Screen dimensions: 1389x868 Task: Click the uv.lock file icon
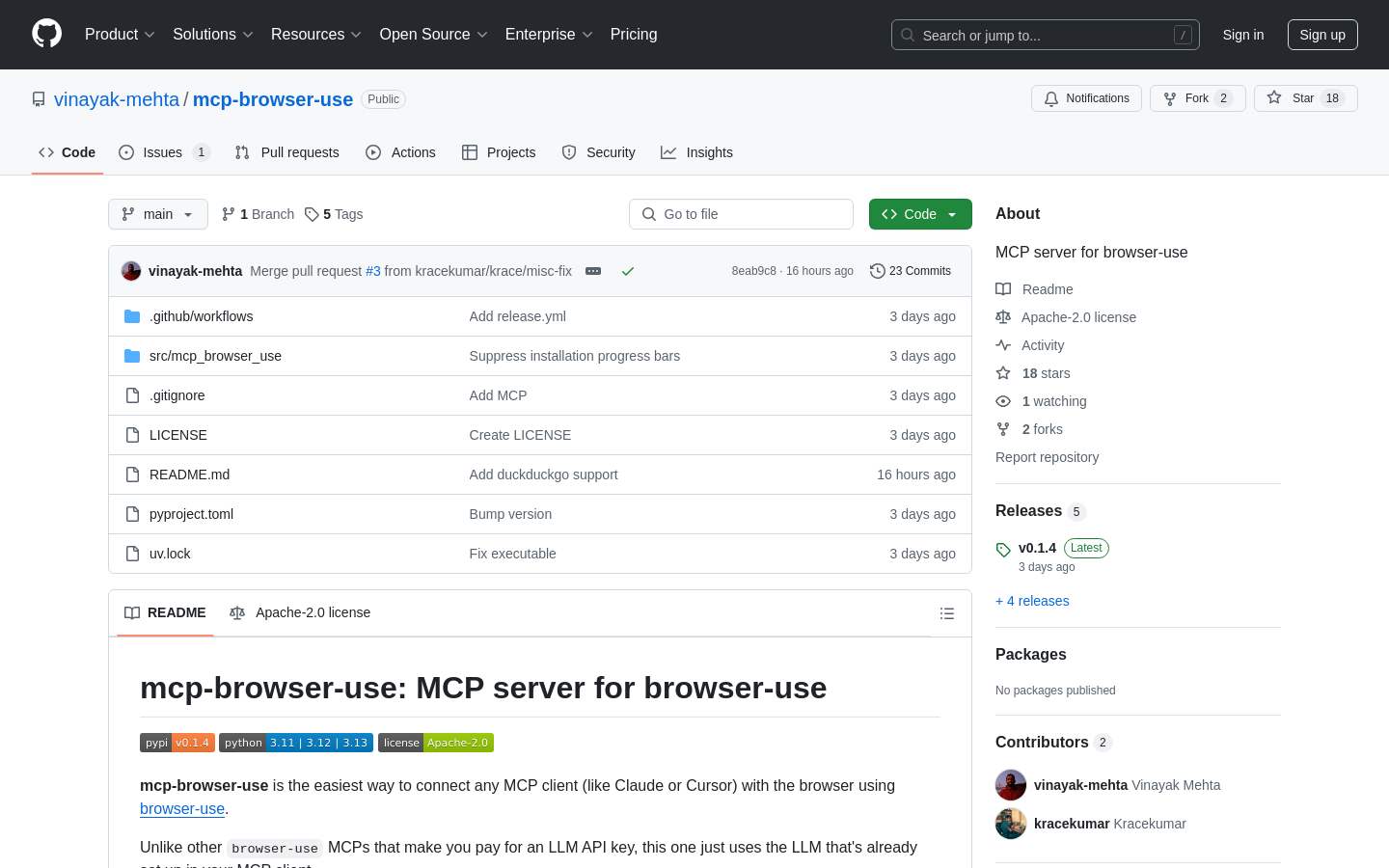coord(132,554)
